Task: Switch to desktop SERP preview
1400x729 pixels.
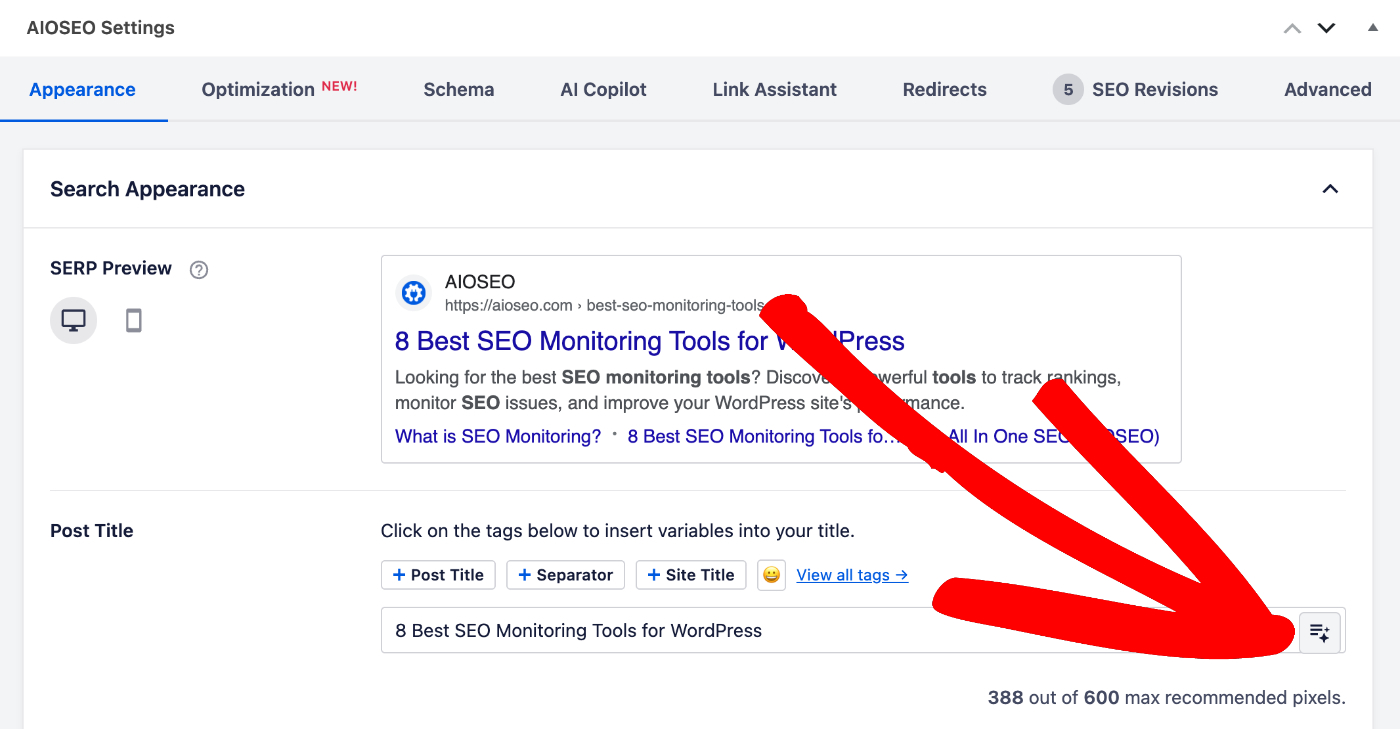Action: click(x=74, y=321)
